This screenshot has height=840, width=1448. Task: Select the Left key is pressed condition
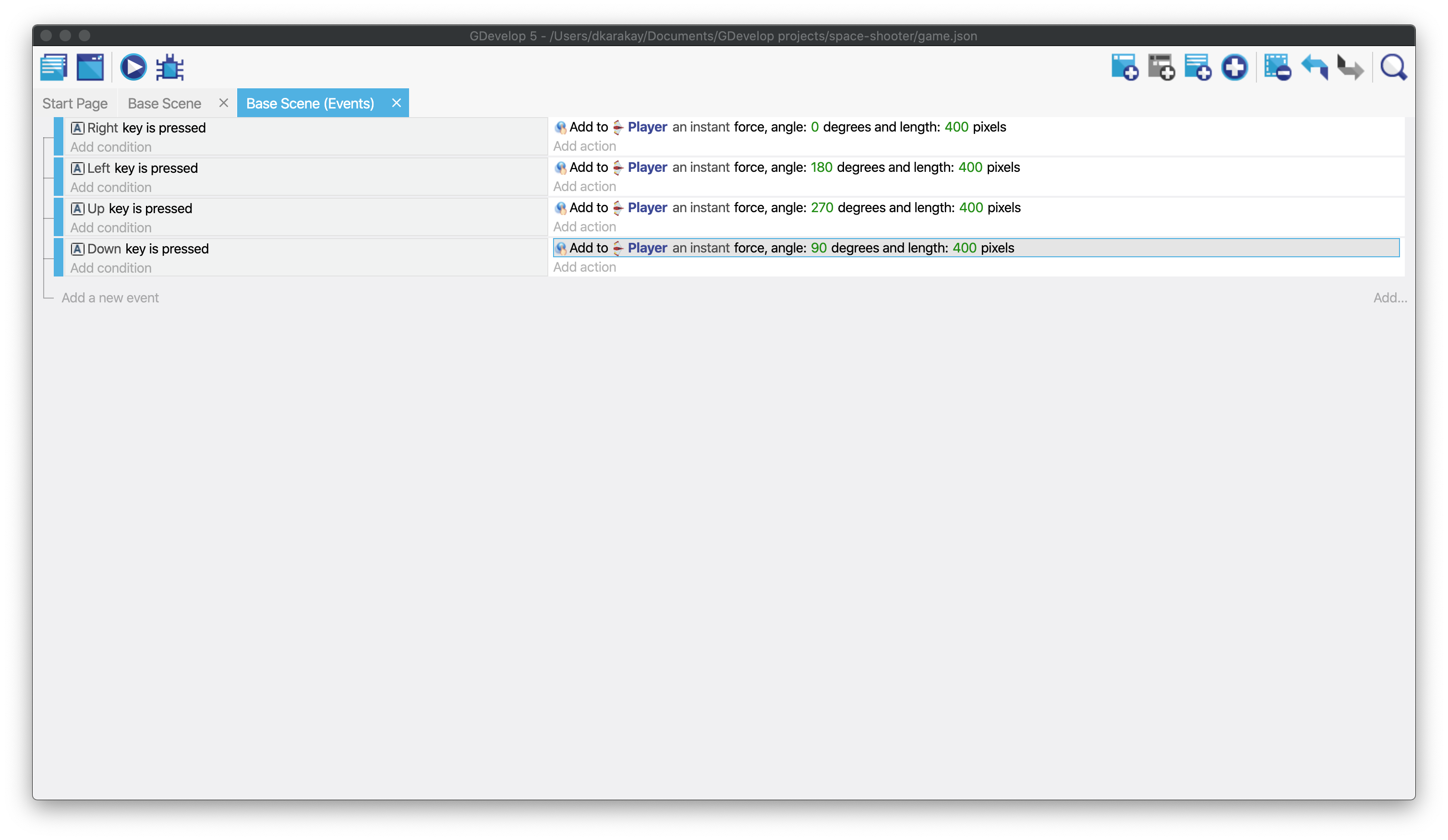142,168
